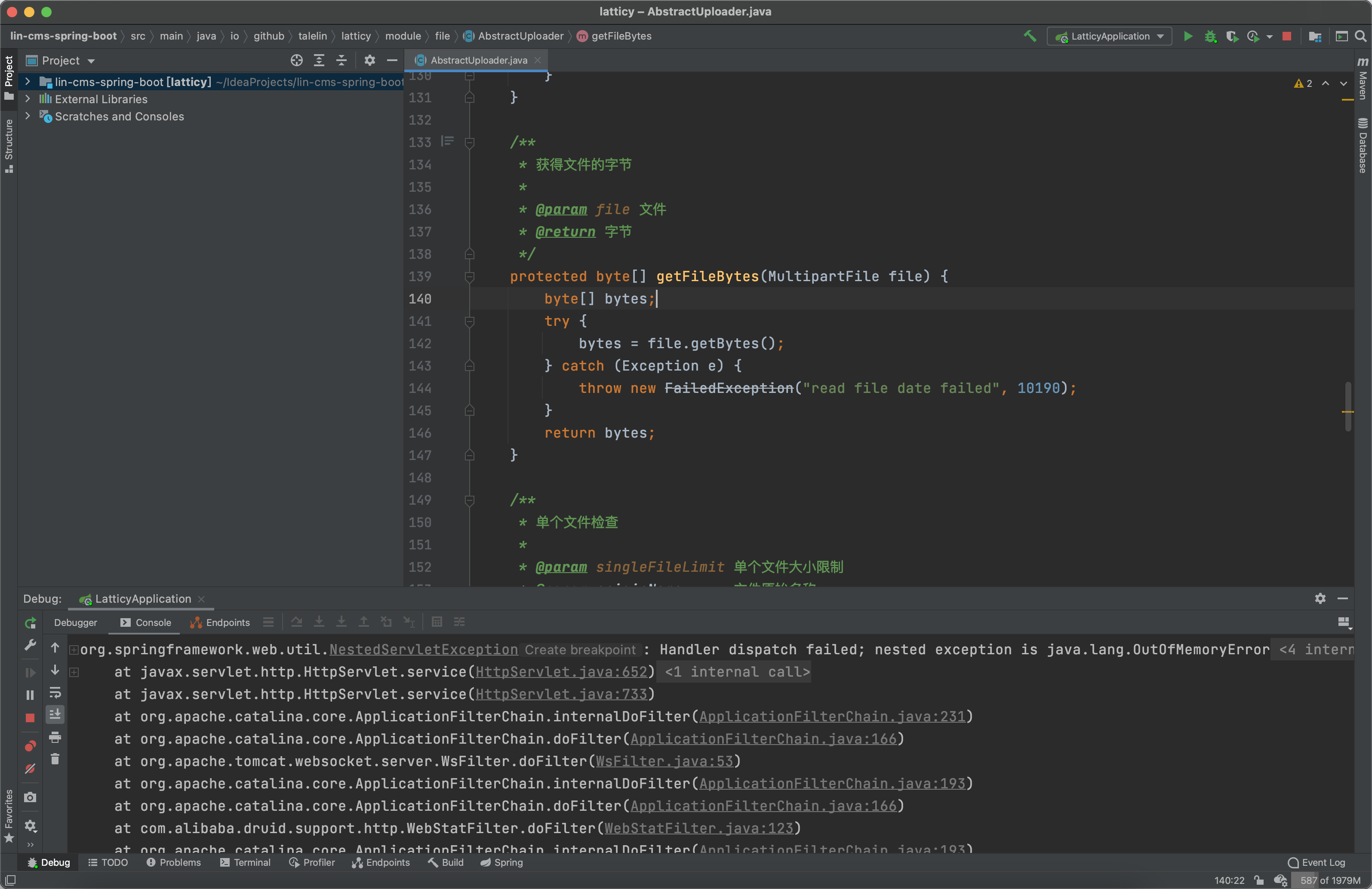This screenshot has width=1372, height=889.
Task: Click Run with Coverage icon
Action: 1232,36
